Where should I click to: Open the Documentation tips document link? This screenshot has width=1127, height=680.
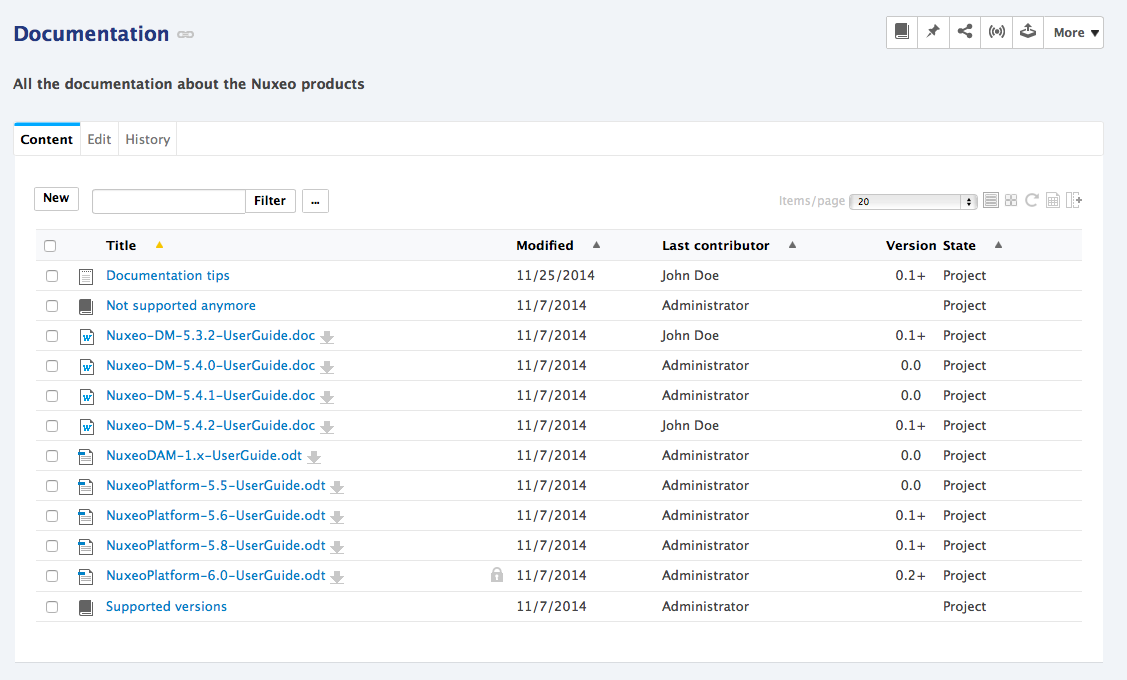point(168,275)
